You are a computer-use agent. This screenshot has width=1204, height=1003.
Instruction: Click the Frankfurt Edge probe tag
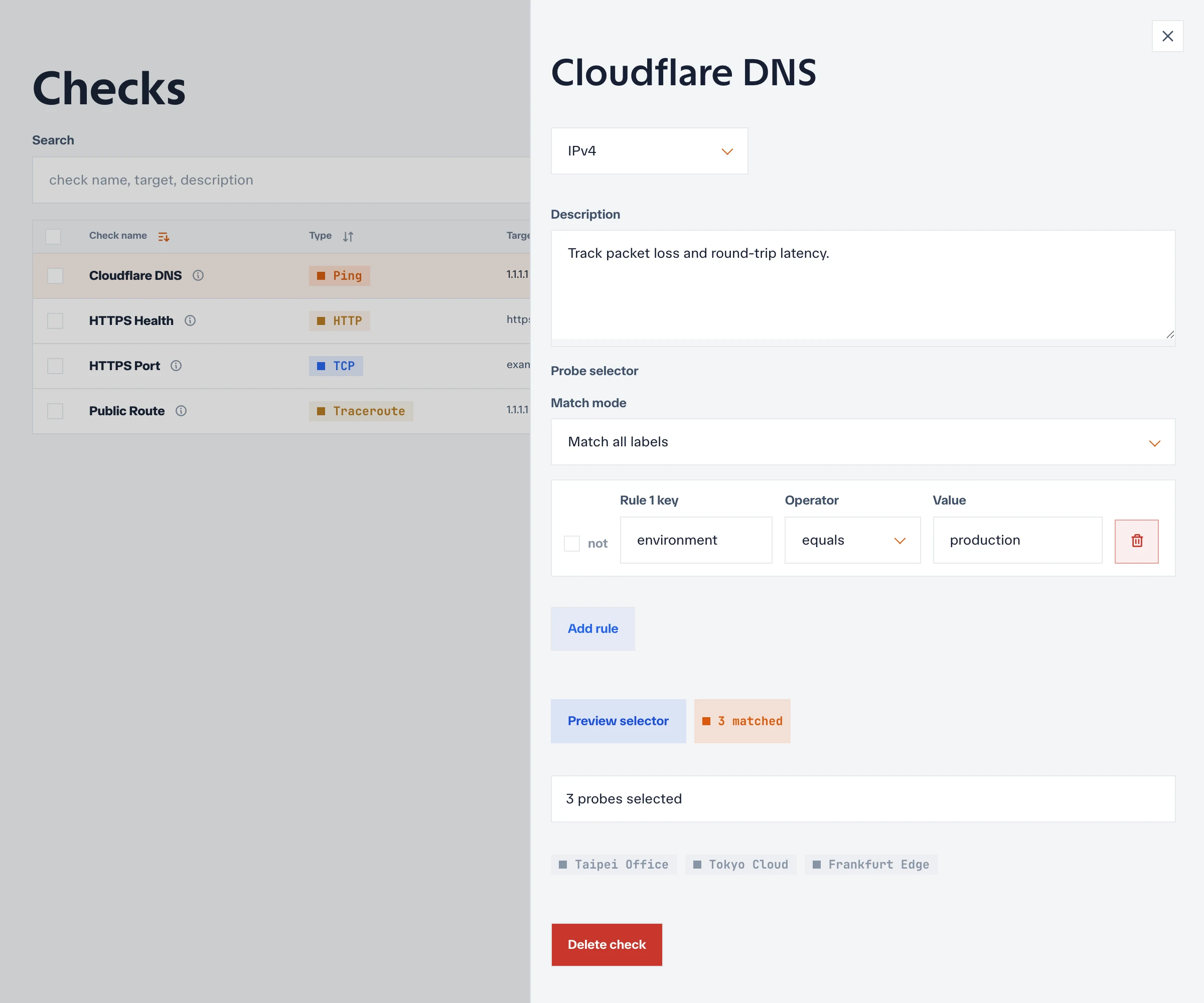pos(871,864)
